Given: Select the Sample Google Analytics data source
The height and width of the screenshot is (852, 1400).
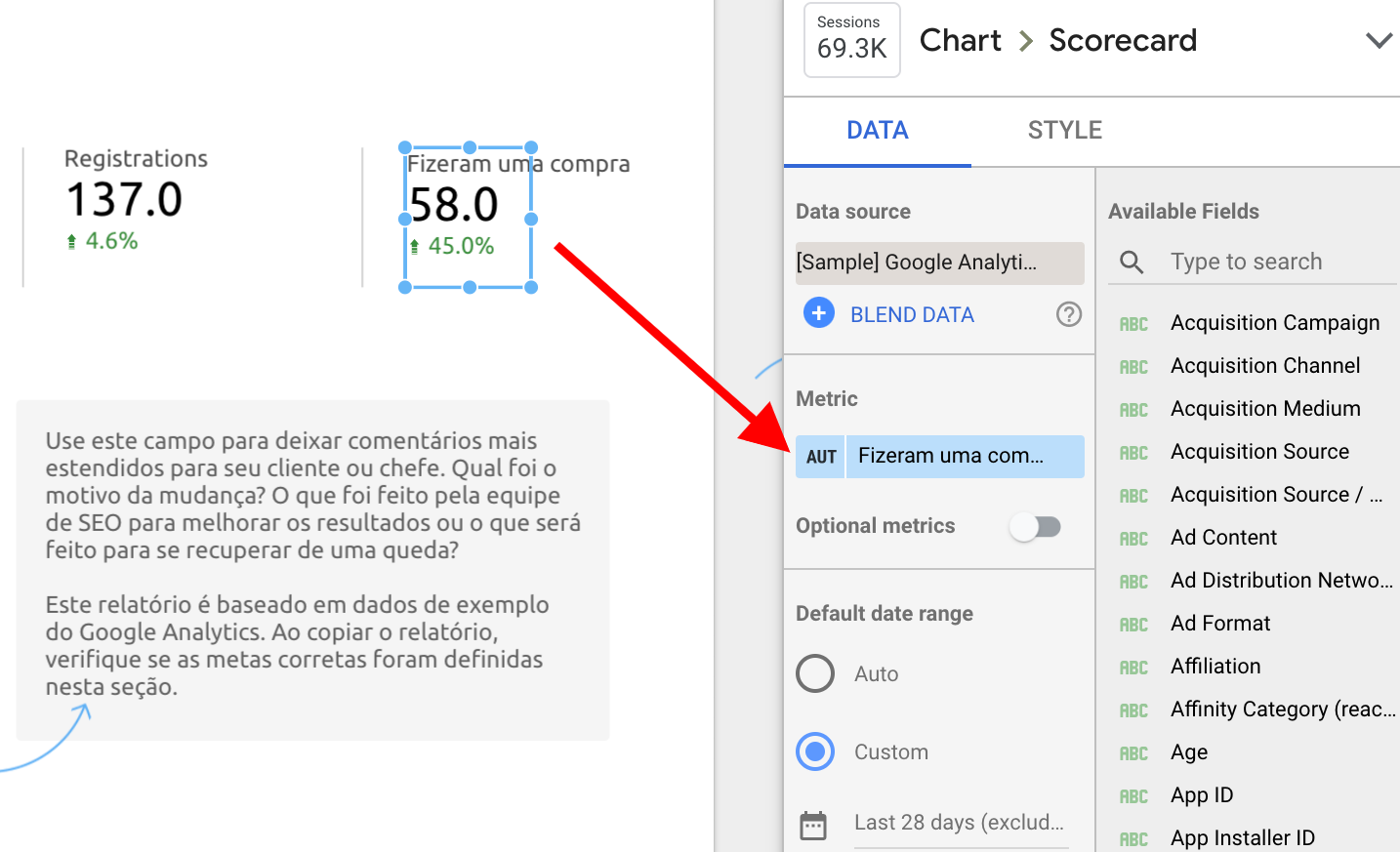Looking at the screenshot, I should pos(938,263).
